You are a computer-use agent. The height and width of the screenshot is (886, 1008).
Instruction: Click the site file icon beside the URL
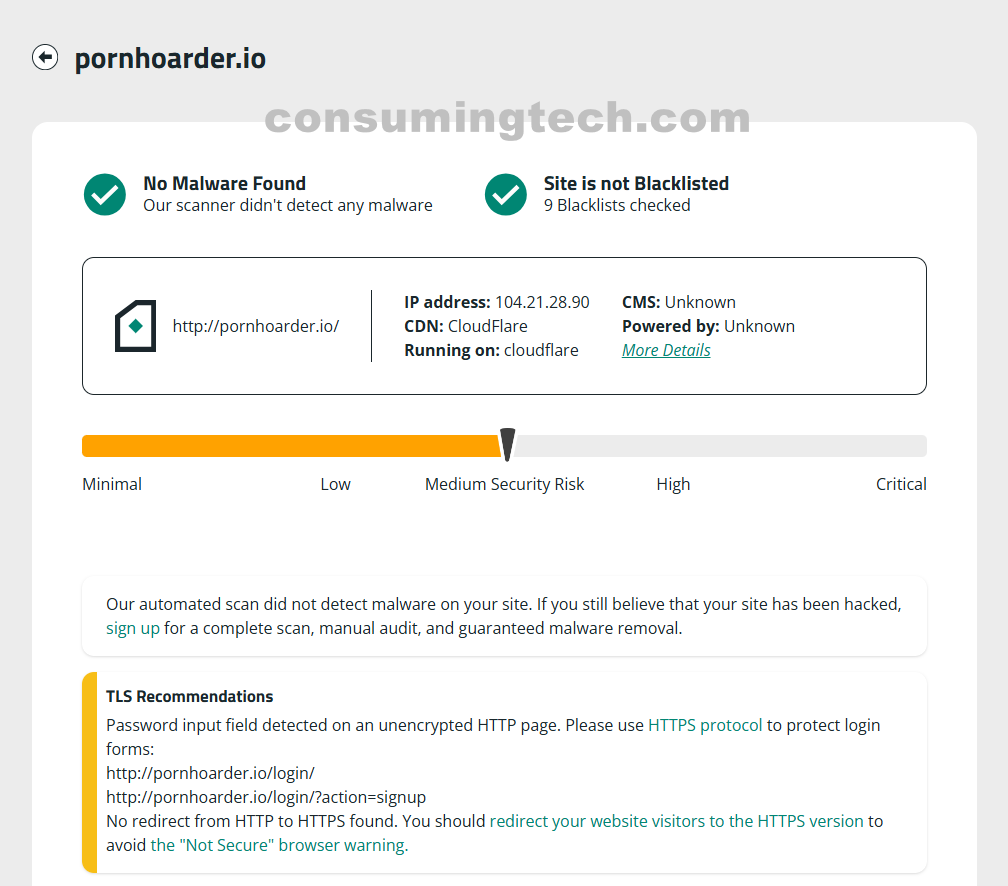135,326
